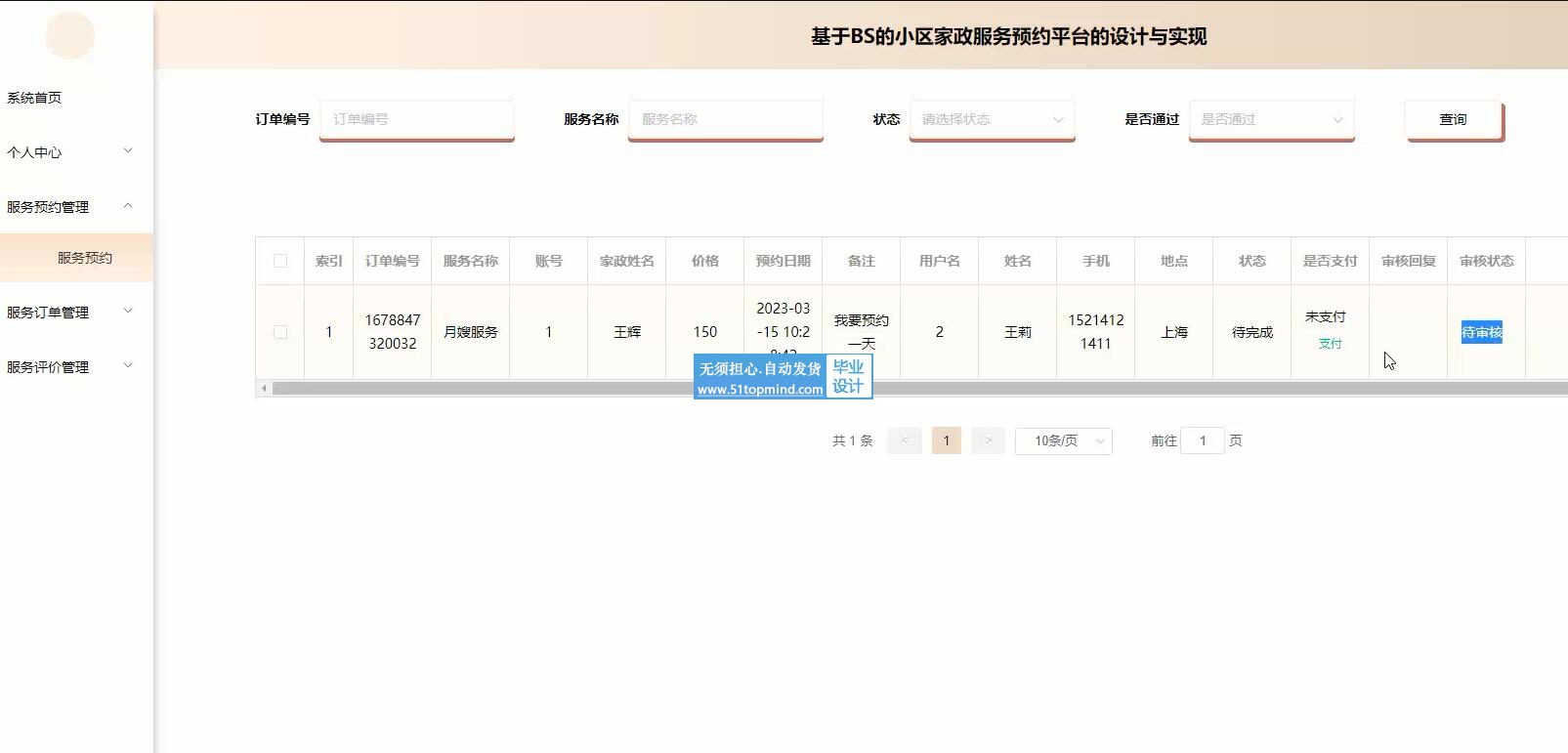Select the header select-all checkbox
1568x753 pixels.
click(x=280, y=261)
